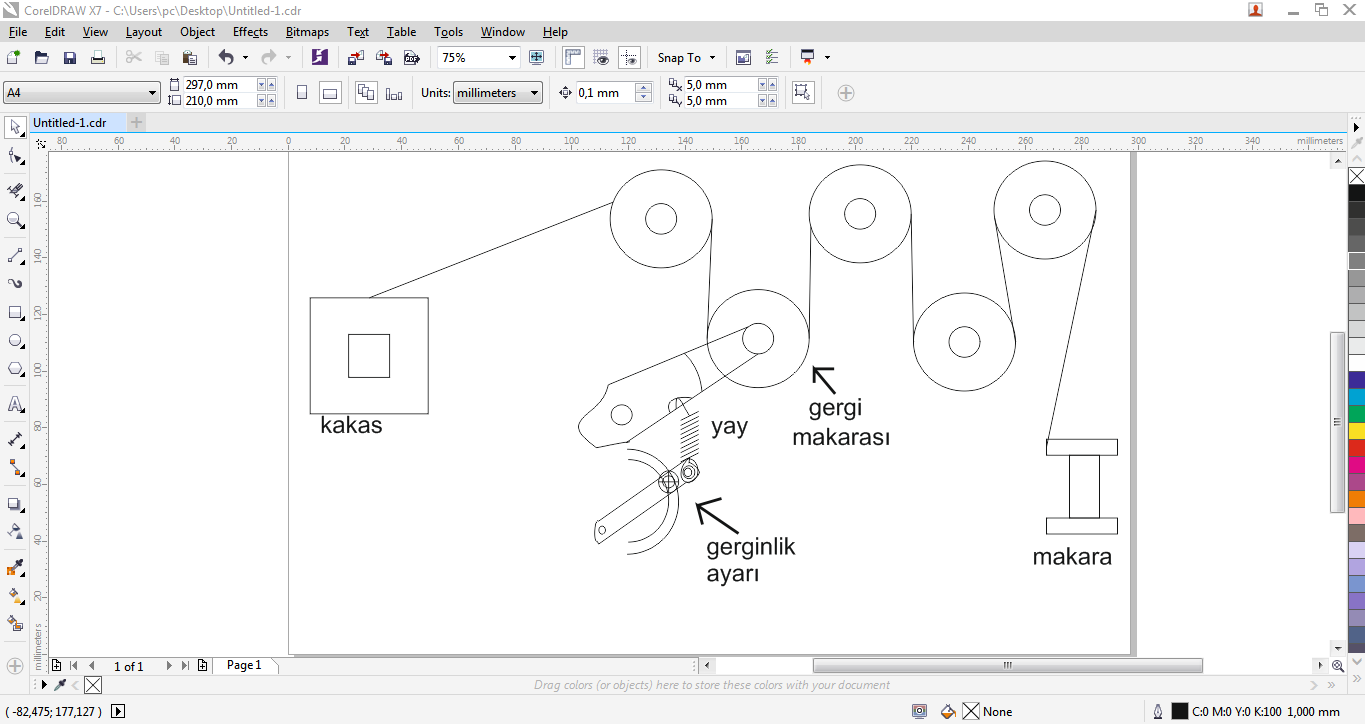Click the nudge distance 0,1 mm field
This screenshot has width=1365, height=724.
(604, 93)
